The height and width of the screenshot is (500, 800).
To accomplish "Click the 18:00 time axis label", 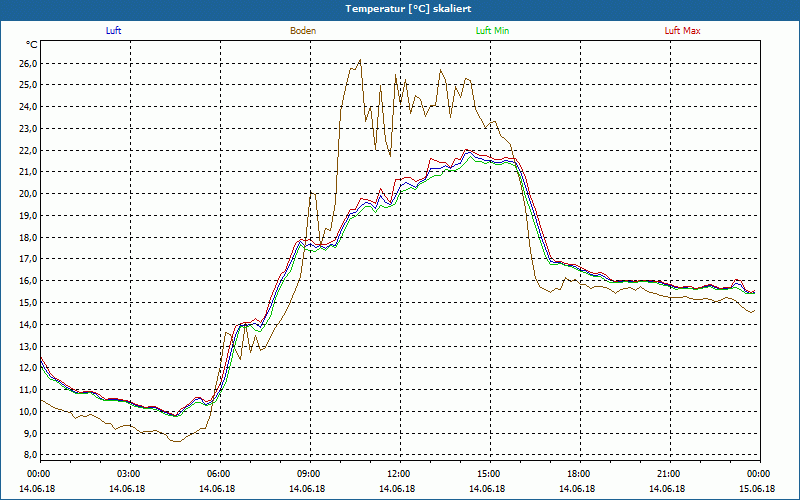I will click(x=580, y=474).
